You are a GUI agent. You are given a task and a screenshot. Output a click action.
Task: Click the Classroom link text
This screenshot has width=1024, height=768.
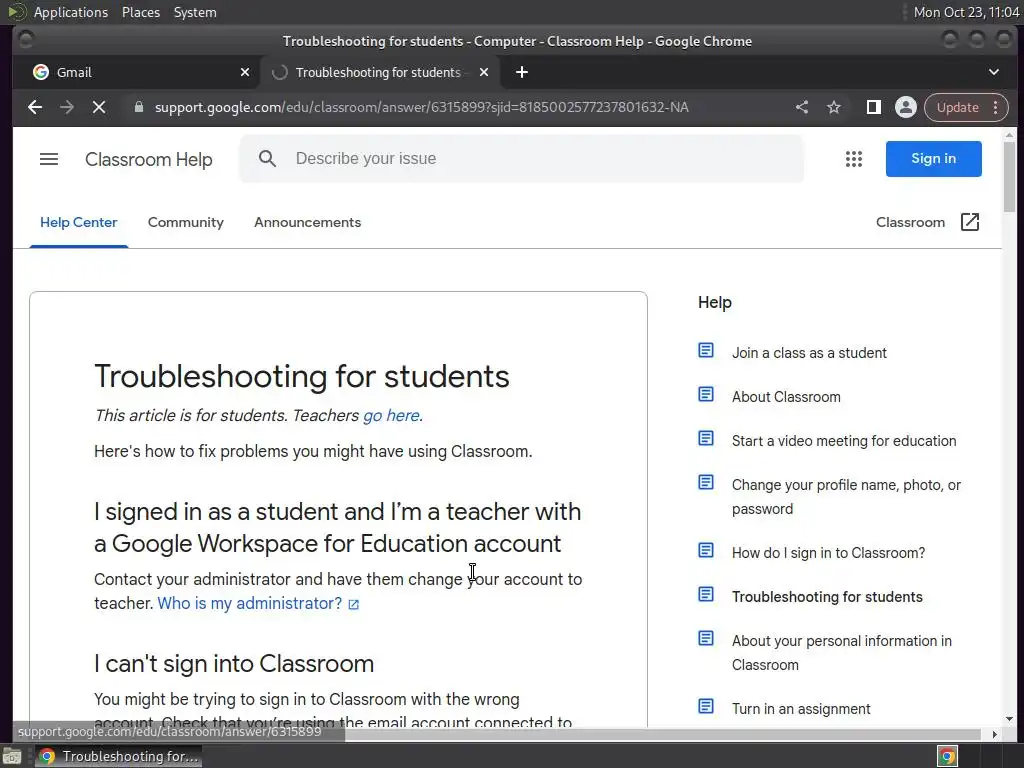910,222
